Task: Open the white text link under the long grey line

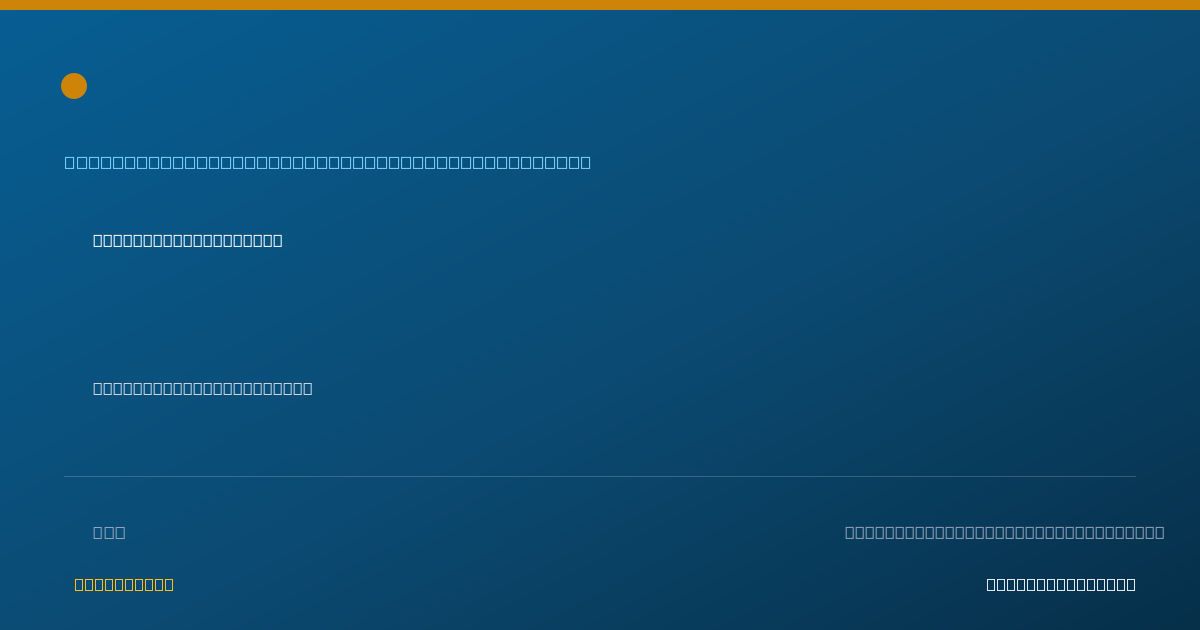Action: (1061, 584)
